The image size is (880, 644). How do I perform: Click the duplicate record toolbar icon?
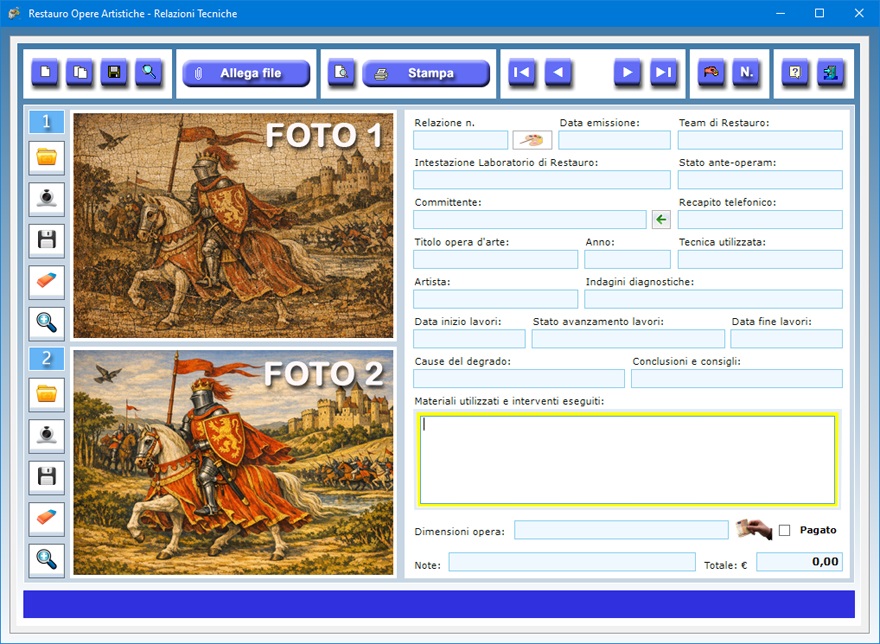pos(80,72)
